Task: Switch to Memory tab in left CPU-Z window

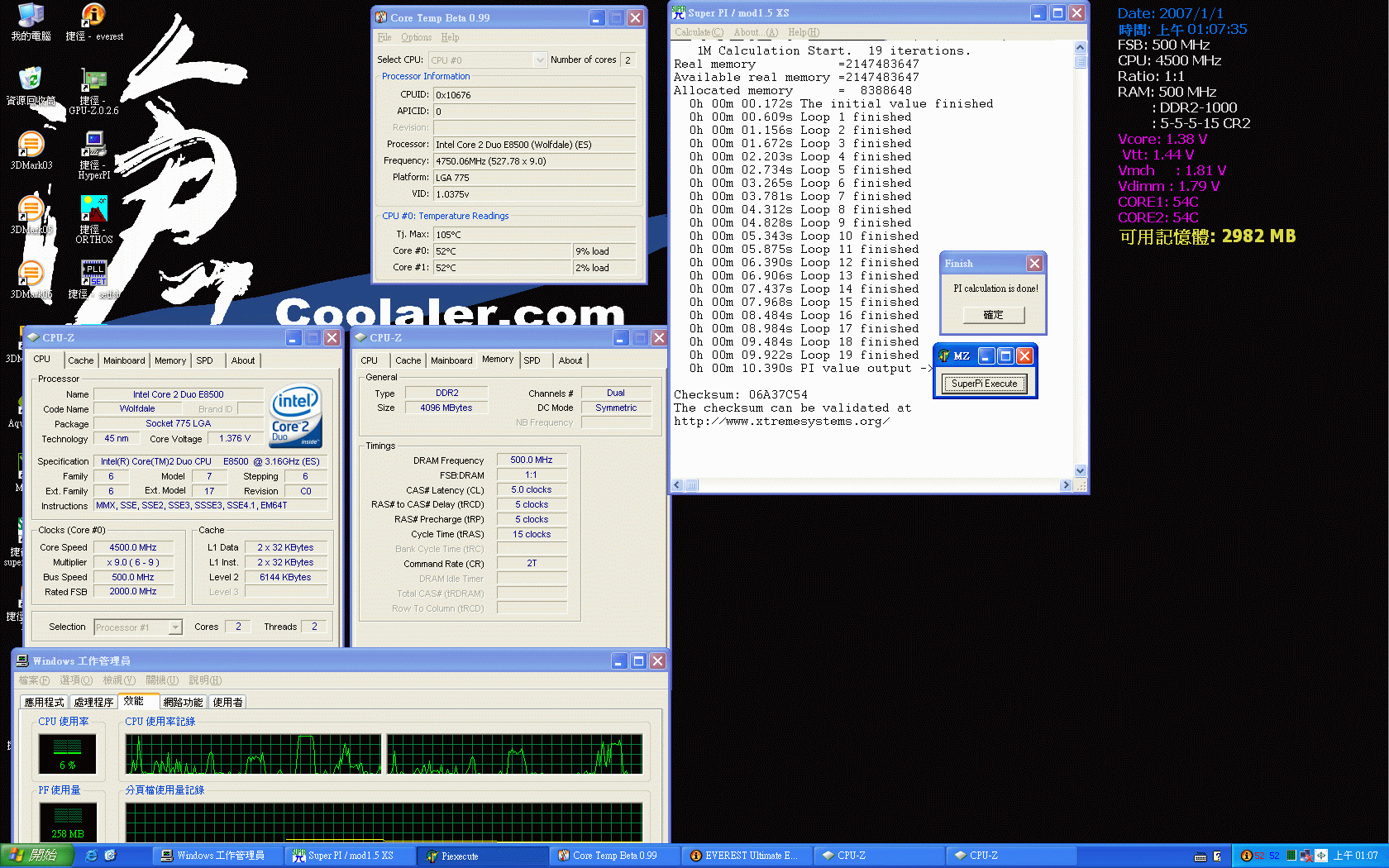Action: click(x=170, y=360)
